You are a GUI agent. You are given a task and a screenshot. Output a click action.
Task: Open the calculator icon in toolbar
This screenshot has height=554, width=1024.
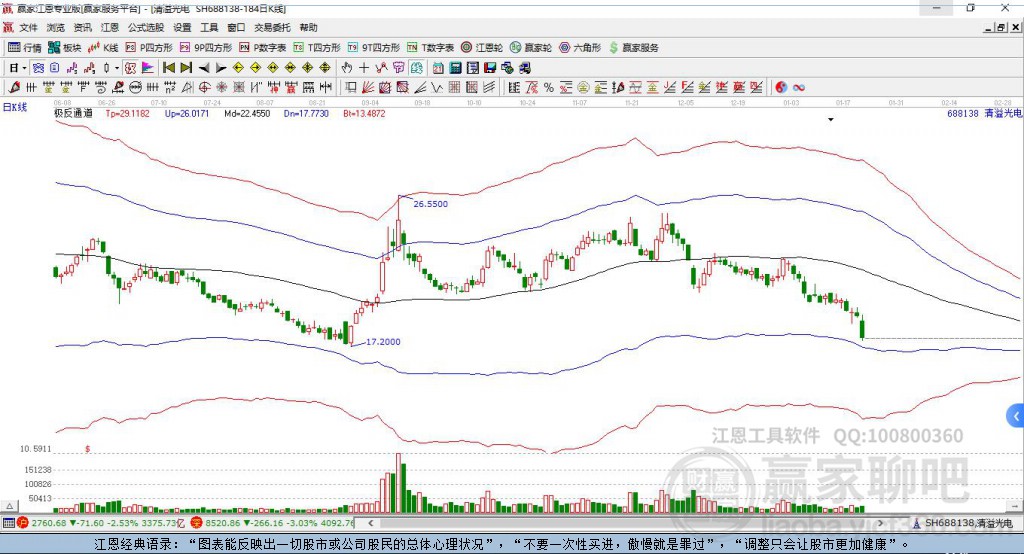pyautogui.click(x=455, y=68)
